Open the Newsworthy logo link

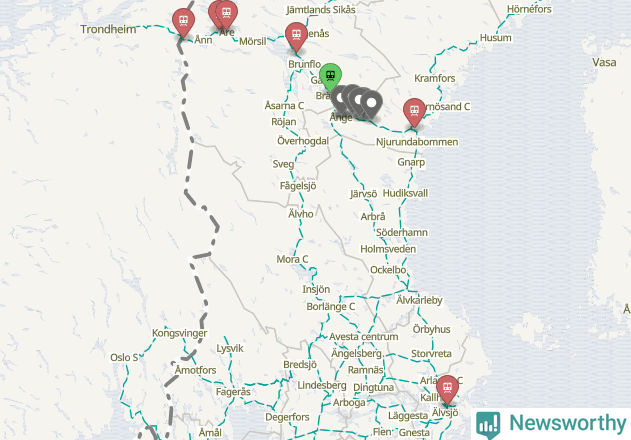[x=551, y=424]
